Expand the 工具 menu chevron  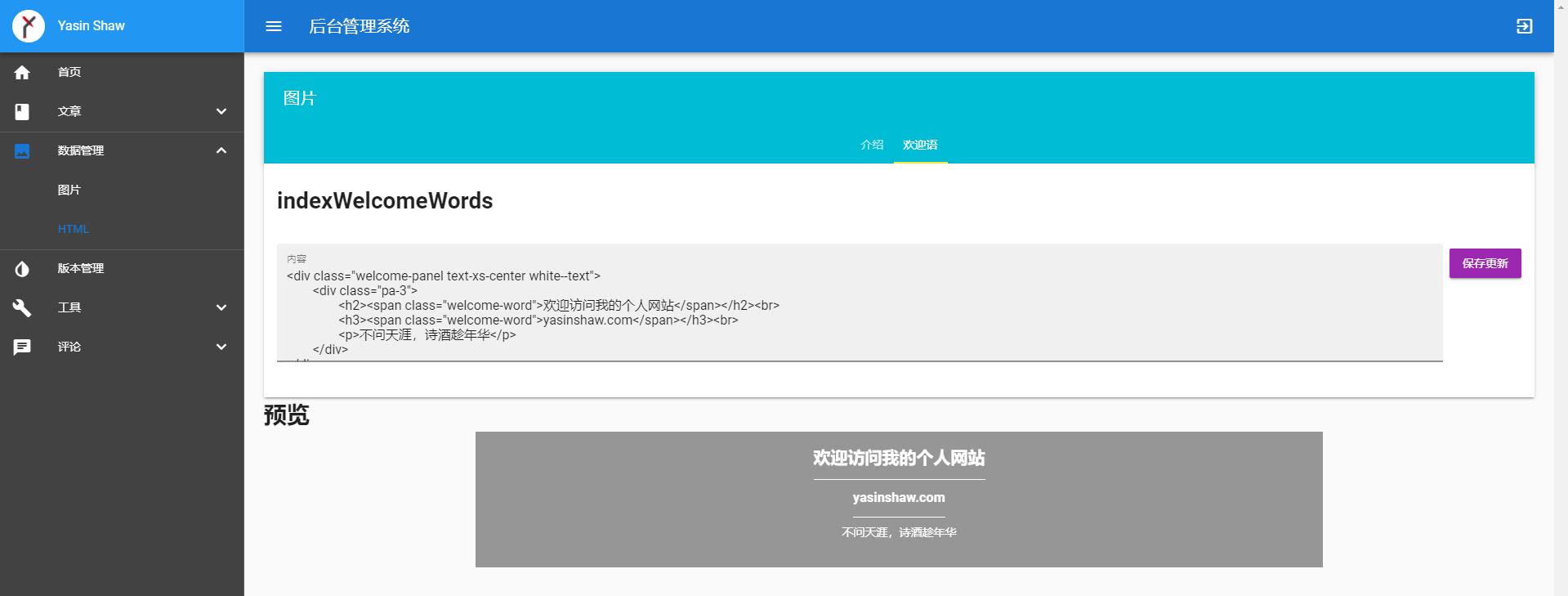pyautogui.click(x=221, y=307)
